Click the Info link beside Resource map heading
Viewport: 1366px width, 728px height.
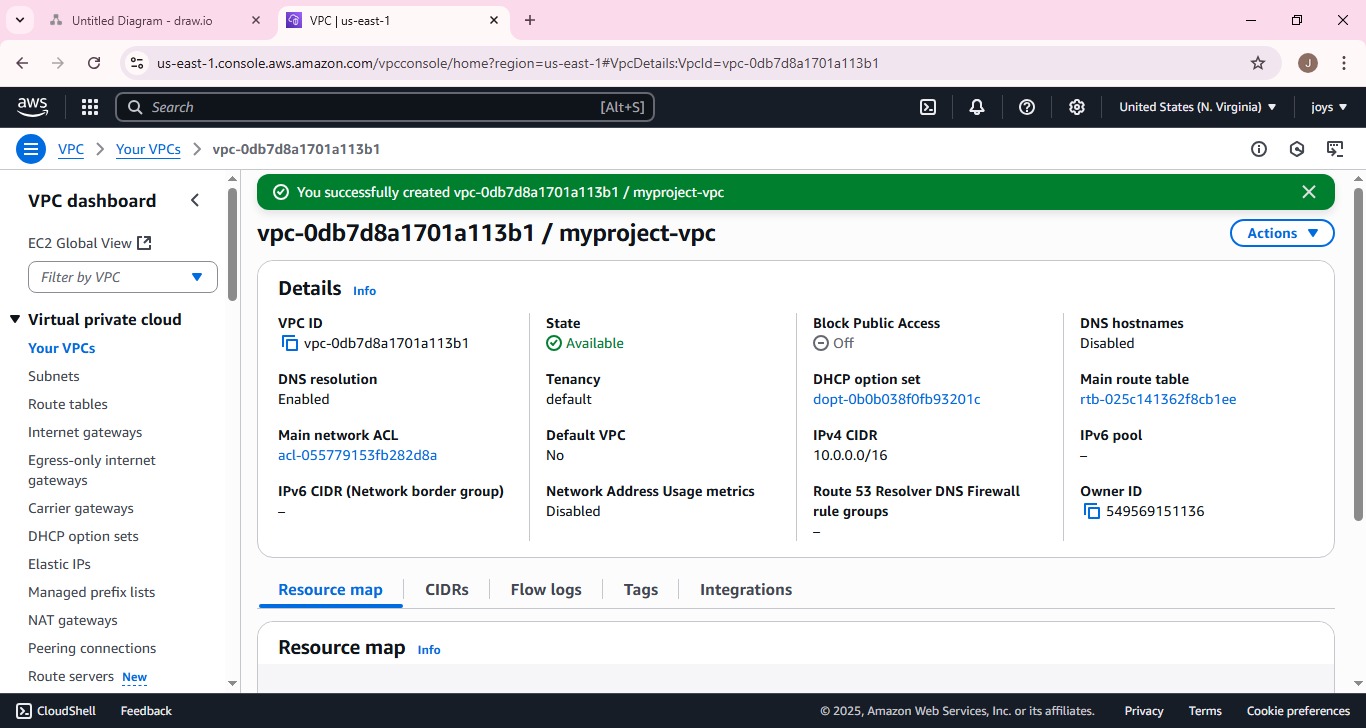click(x=429, y=649)
